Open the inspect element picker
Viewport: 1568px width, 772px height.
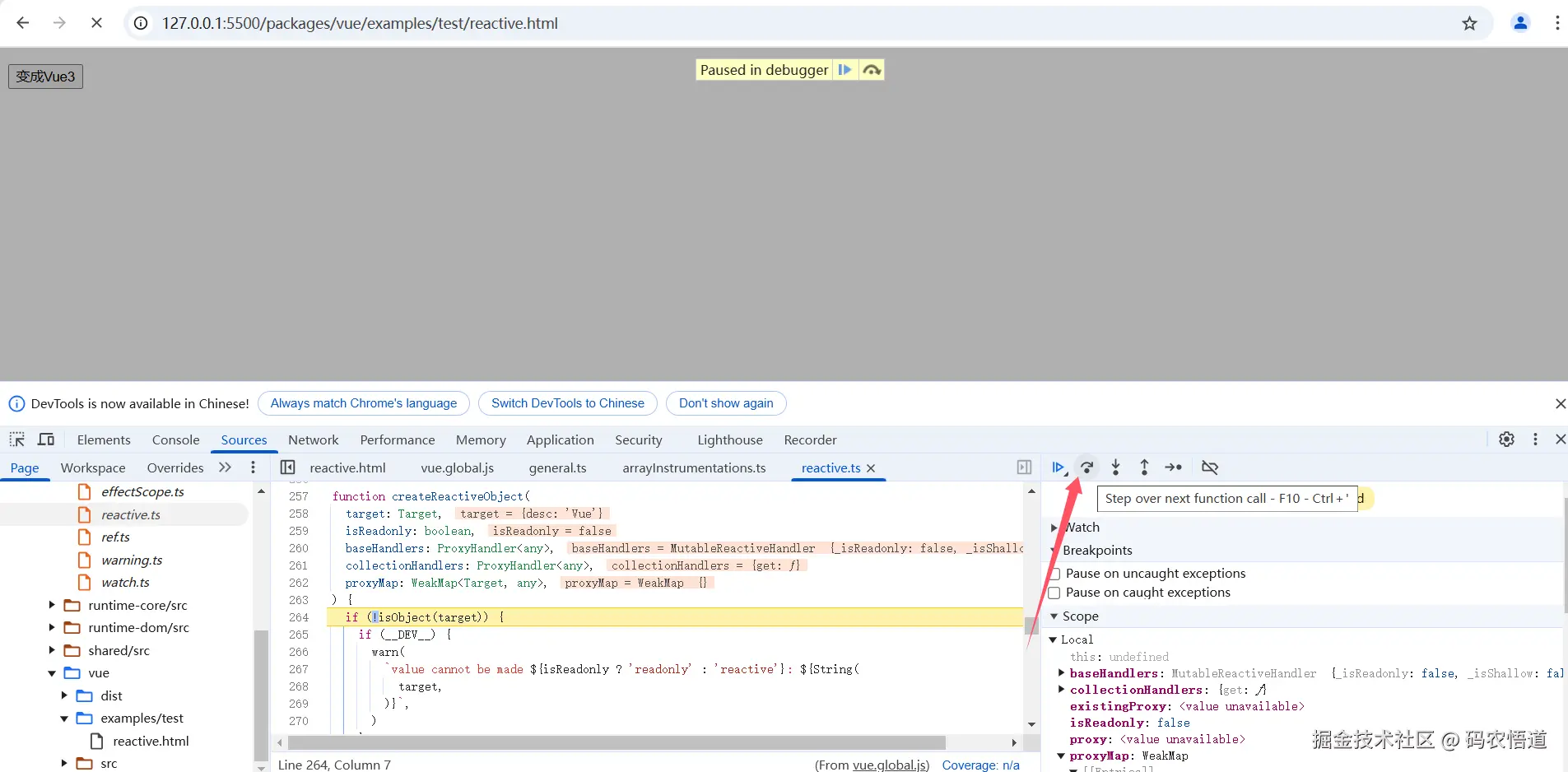(x=17, y=439)
